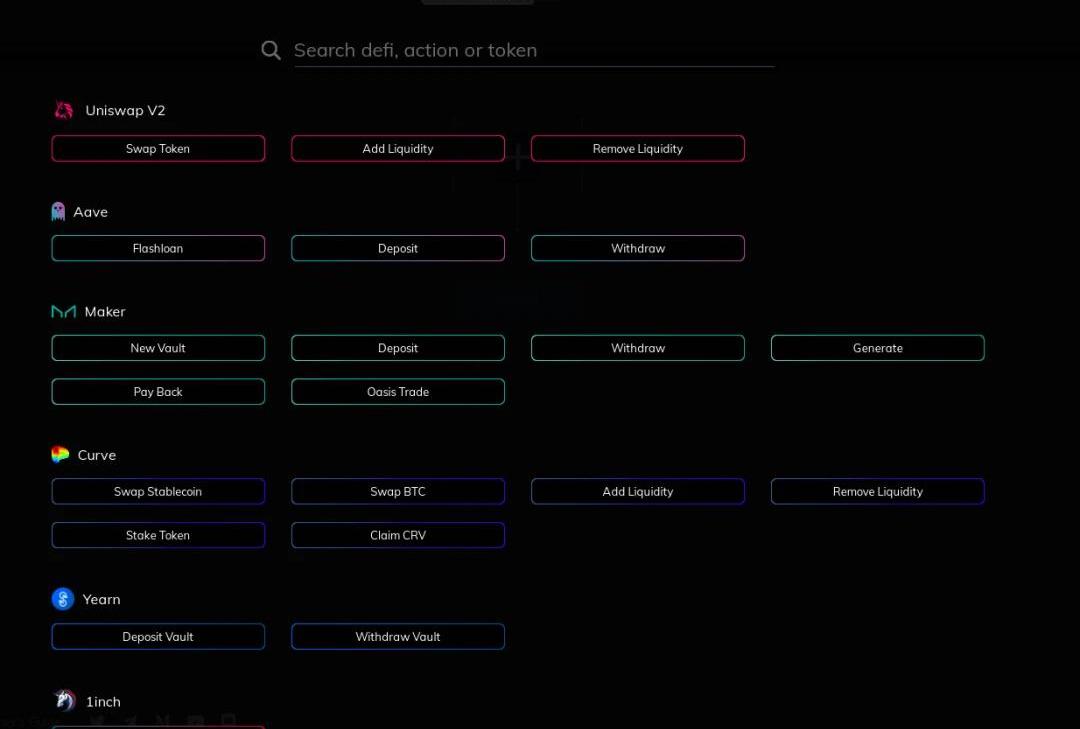The image size is (1080, 729).
Task: Click the 1inch unicorn logo
Action: 65,701
